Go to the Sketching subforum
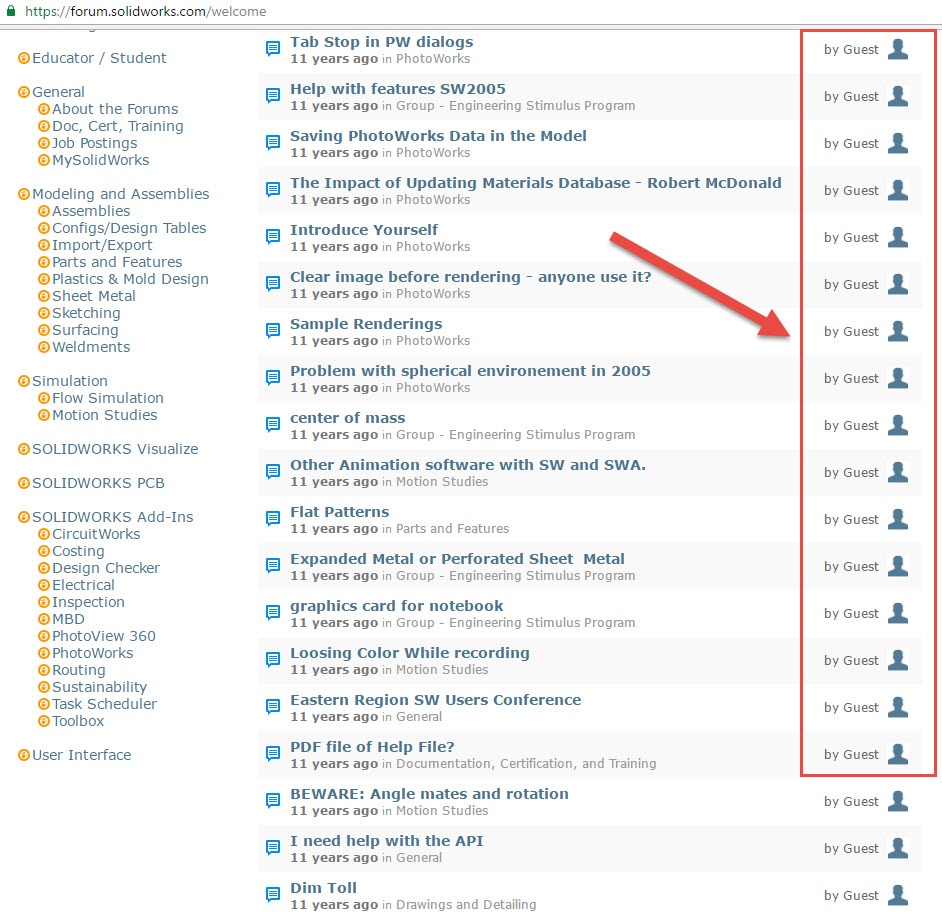942x919 pixels. point(86,313)
